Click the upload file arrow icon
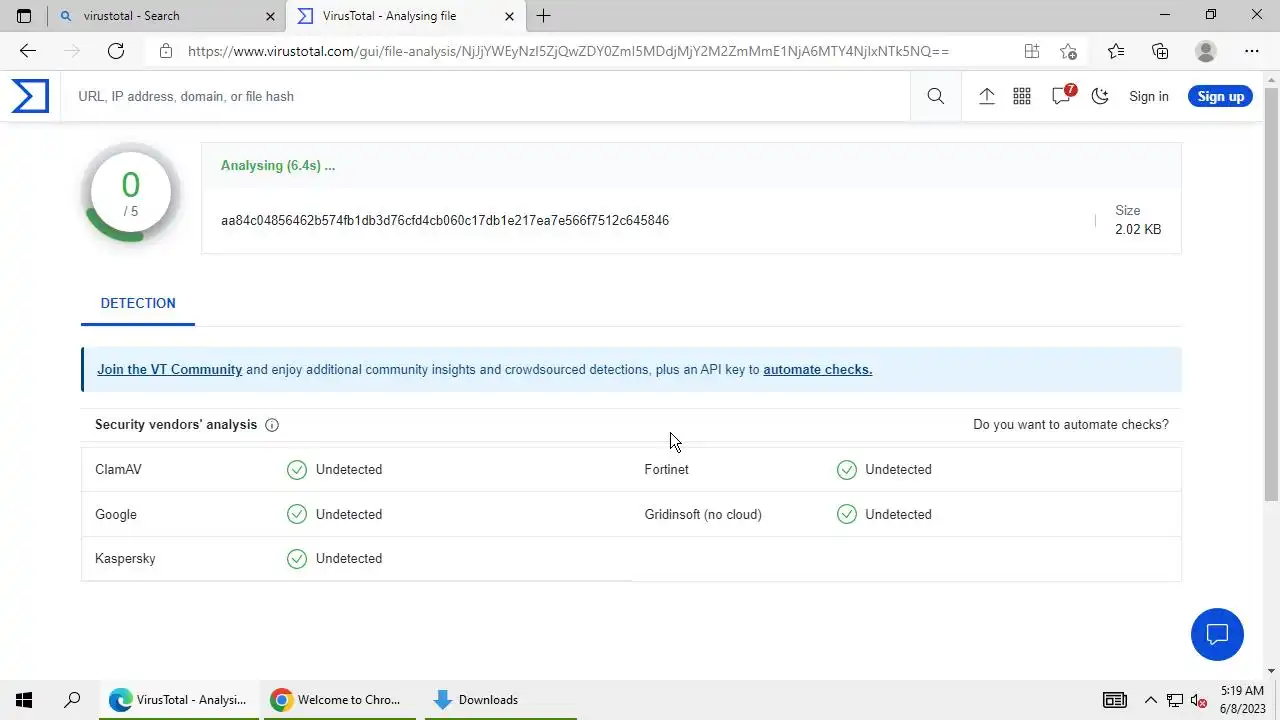1280x720 pixels. click(x=986, y=96)
